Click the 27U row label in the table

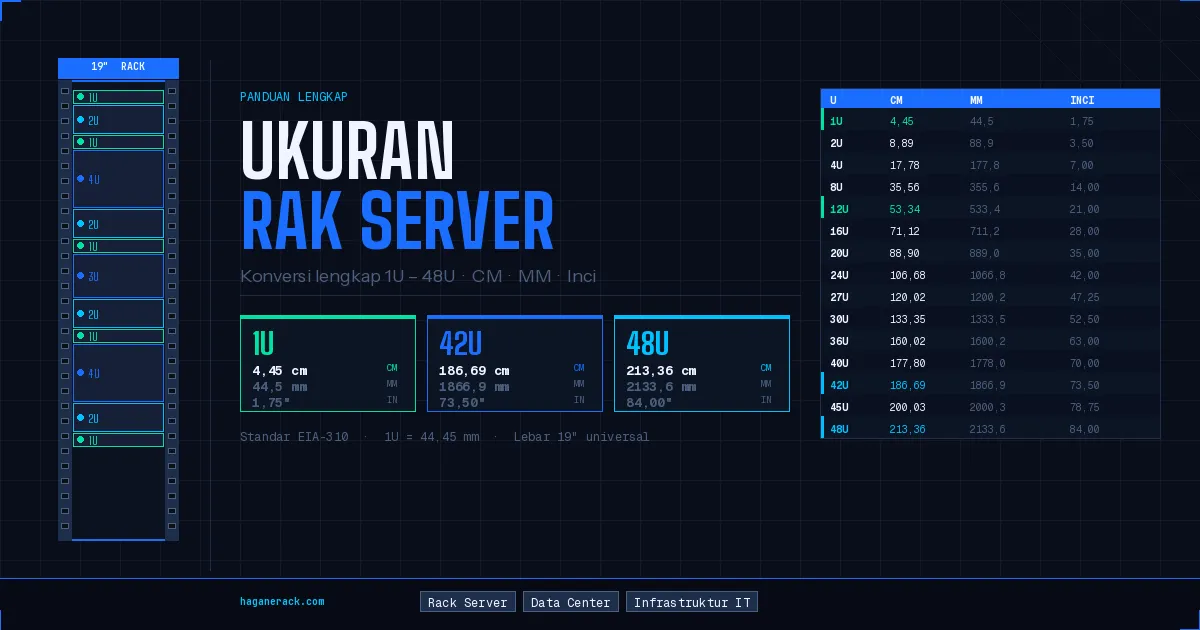pyautogui.click(x=839, y=297)
